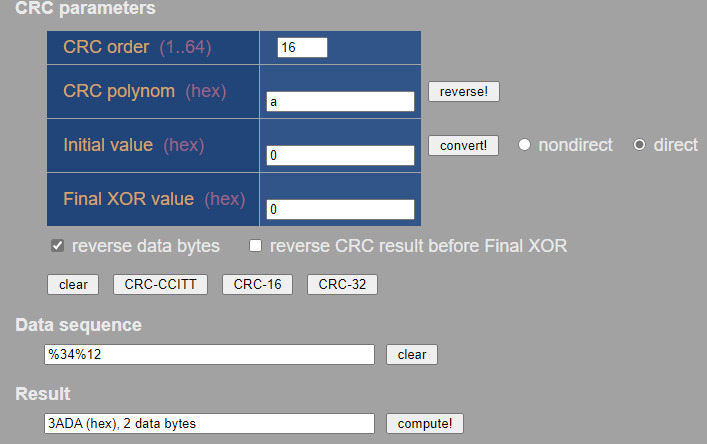Click the Data sequence heading text
Viewport: 707px width, 444px height.
click(79, 325)
